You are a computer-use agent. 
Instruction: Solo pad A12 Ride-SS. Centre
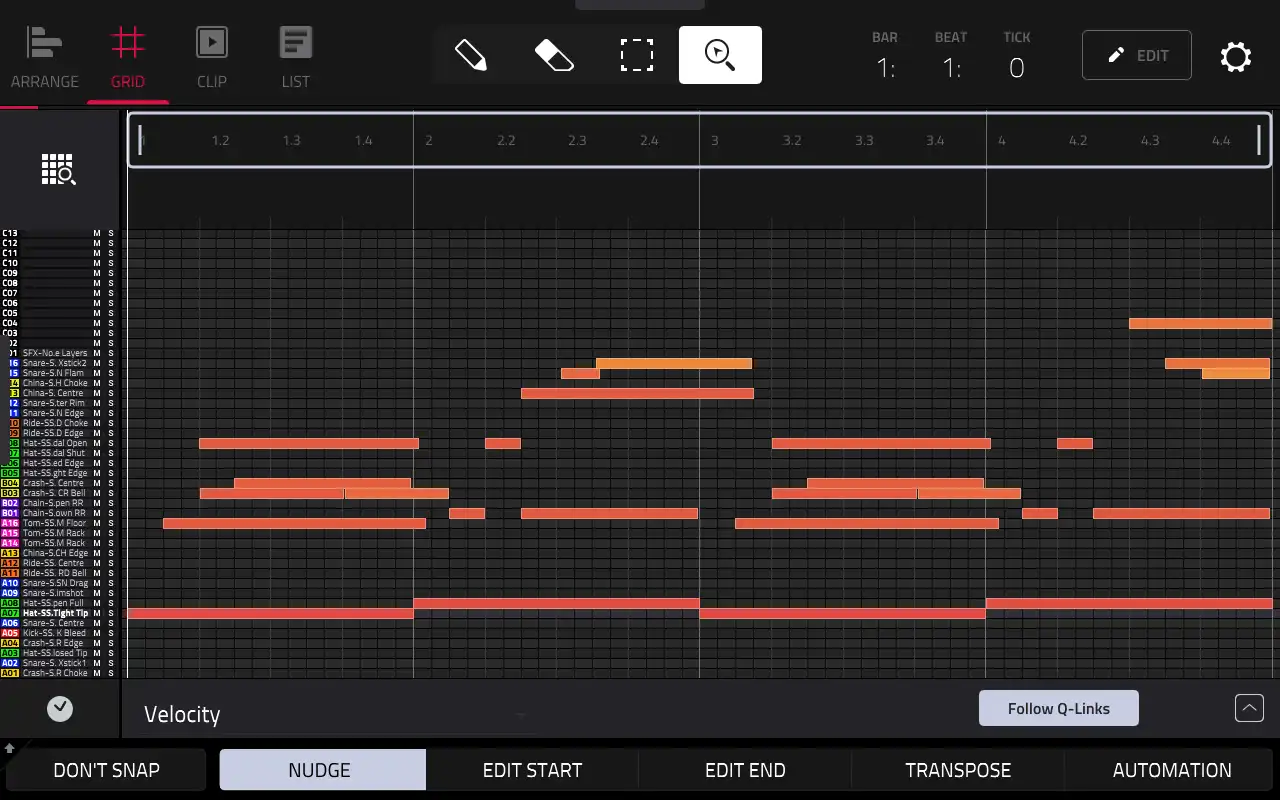point(111,563)
